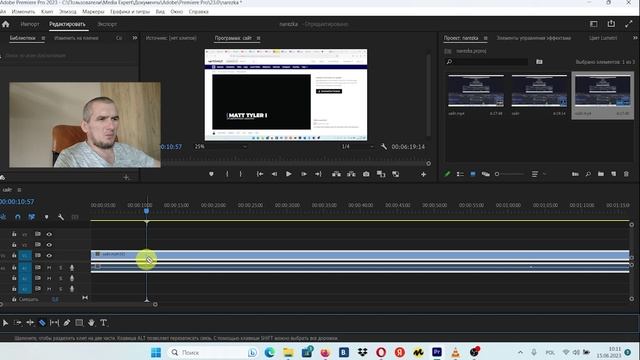Viewport: 640px width, 360px height.
Task: Select the Razor tool in toolbar
Action: (x=42, y=323)
